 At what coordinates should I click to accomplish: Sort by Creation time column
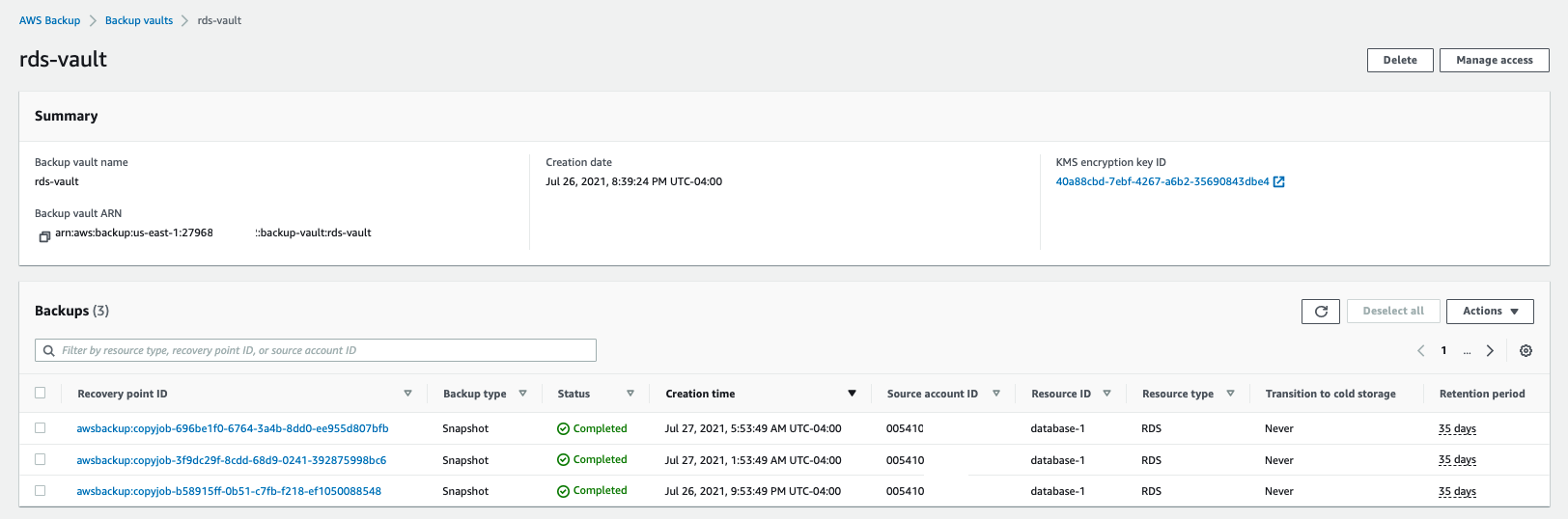[852, 394]
